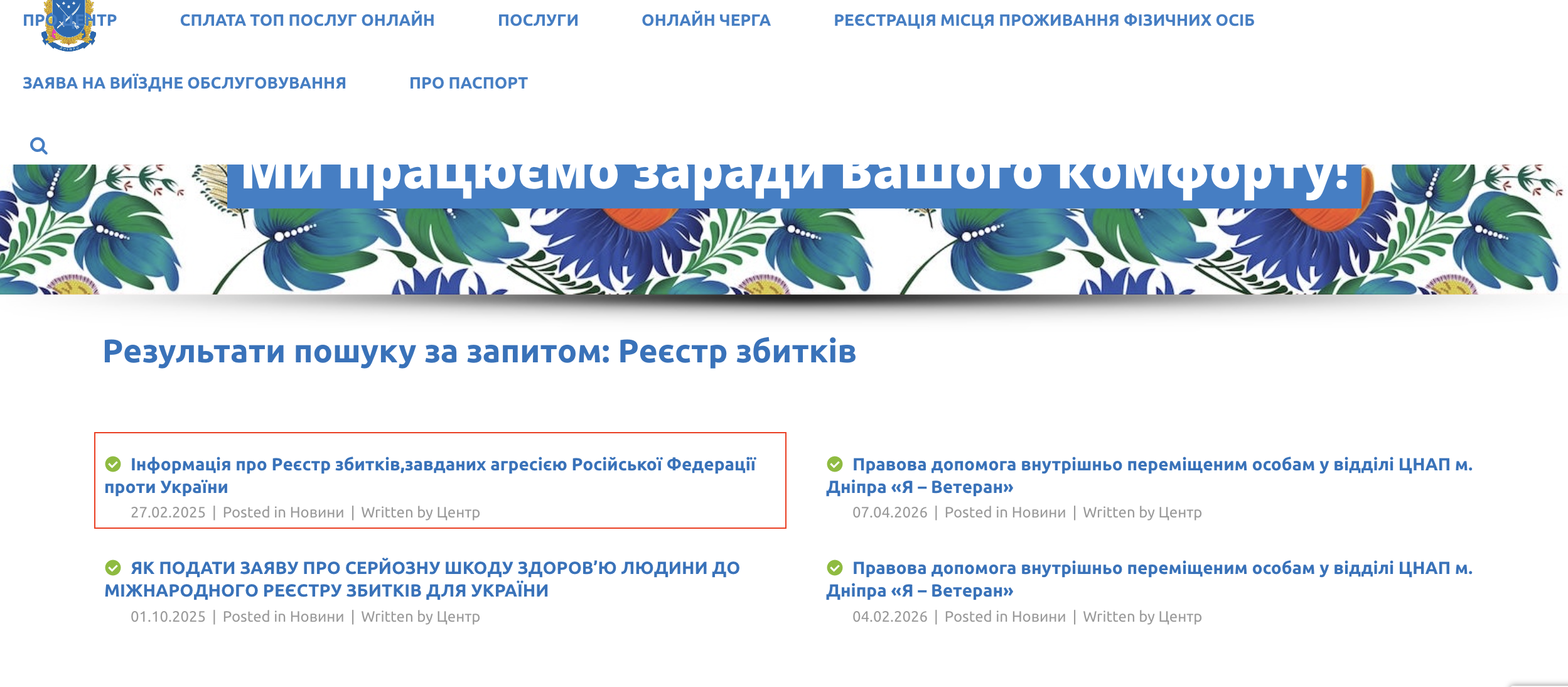Click the green check icon beside the 07.04.2026 article
The height and width of the screenshot is (687, 1568).
[835, 464]
